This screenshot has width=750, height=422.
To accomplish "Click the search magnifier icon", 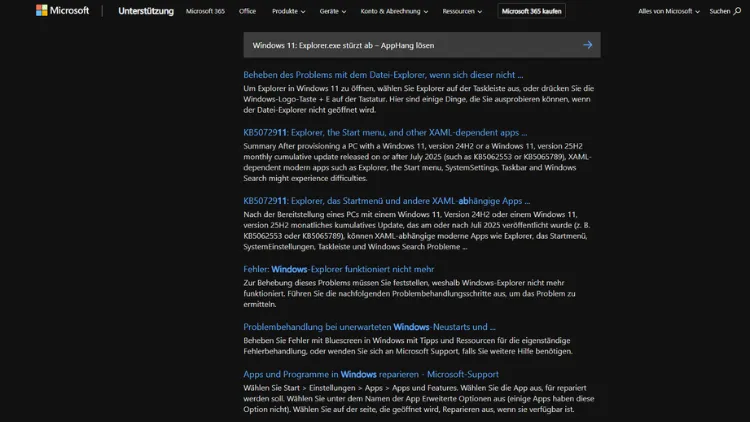I will (737, 11).
